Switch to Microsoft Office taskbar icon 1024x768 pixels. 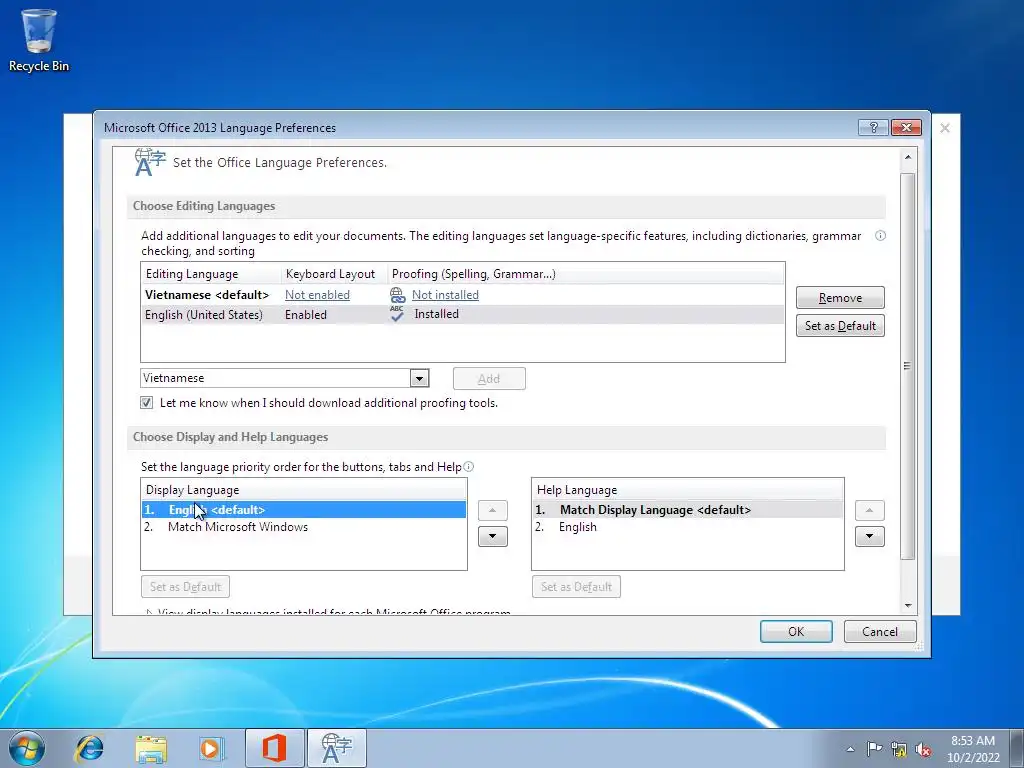click(x=274, y=748)
